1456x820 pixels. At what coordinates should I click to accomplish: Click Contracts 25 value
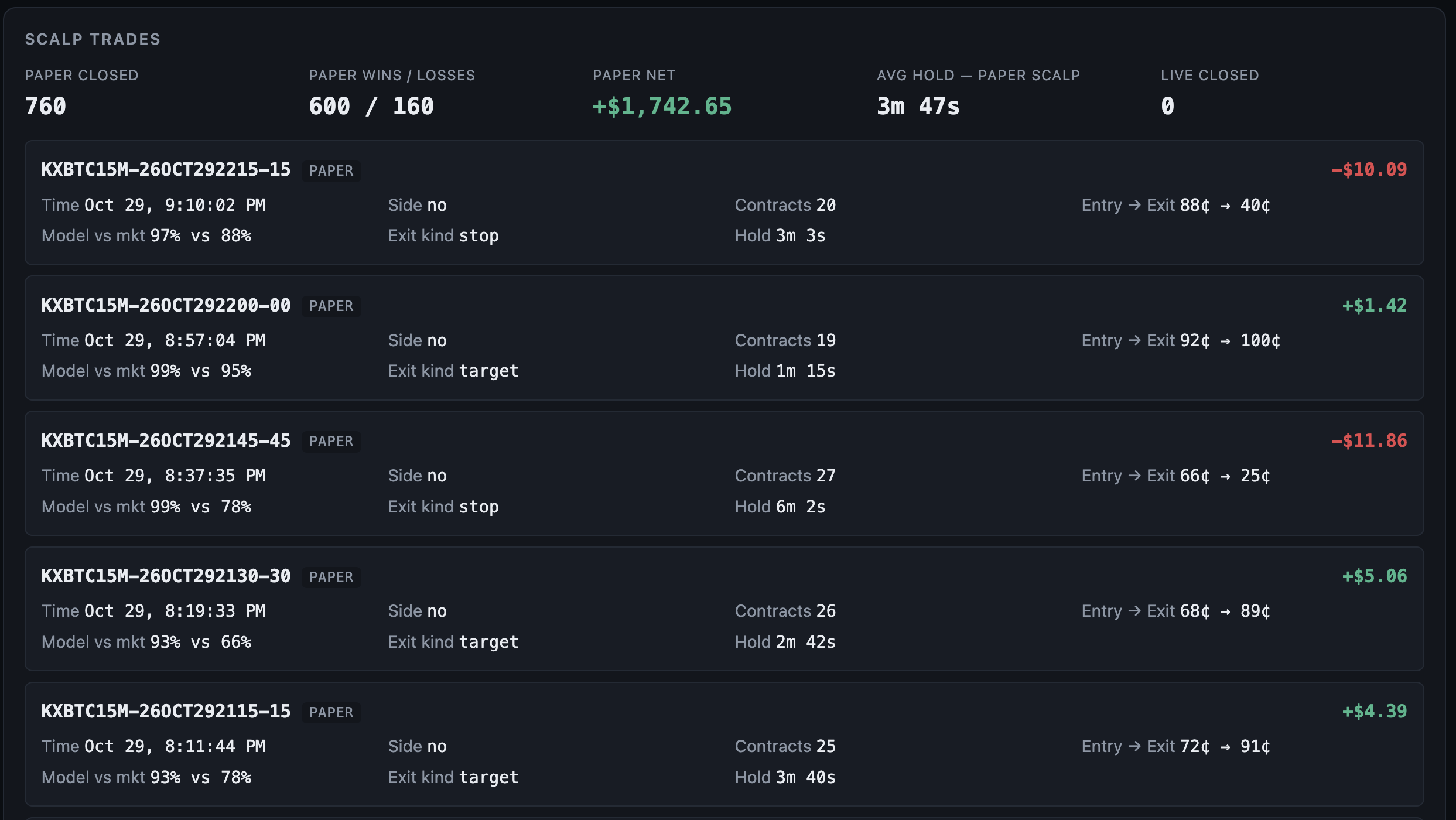pos(826,746)
